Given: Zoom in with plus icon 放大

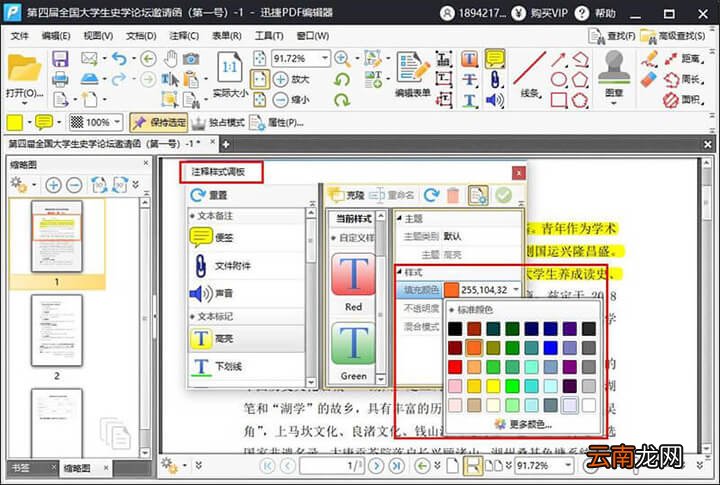Looking at the screenshot, I should pos(291,79).
